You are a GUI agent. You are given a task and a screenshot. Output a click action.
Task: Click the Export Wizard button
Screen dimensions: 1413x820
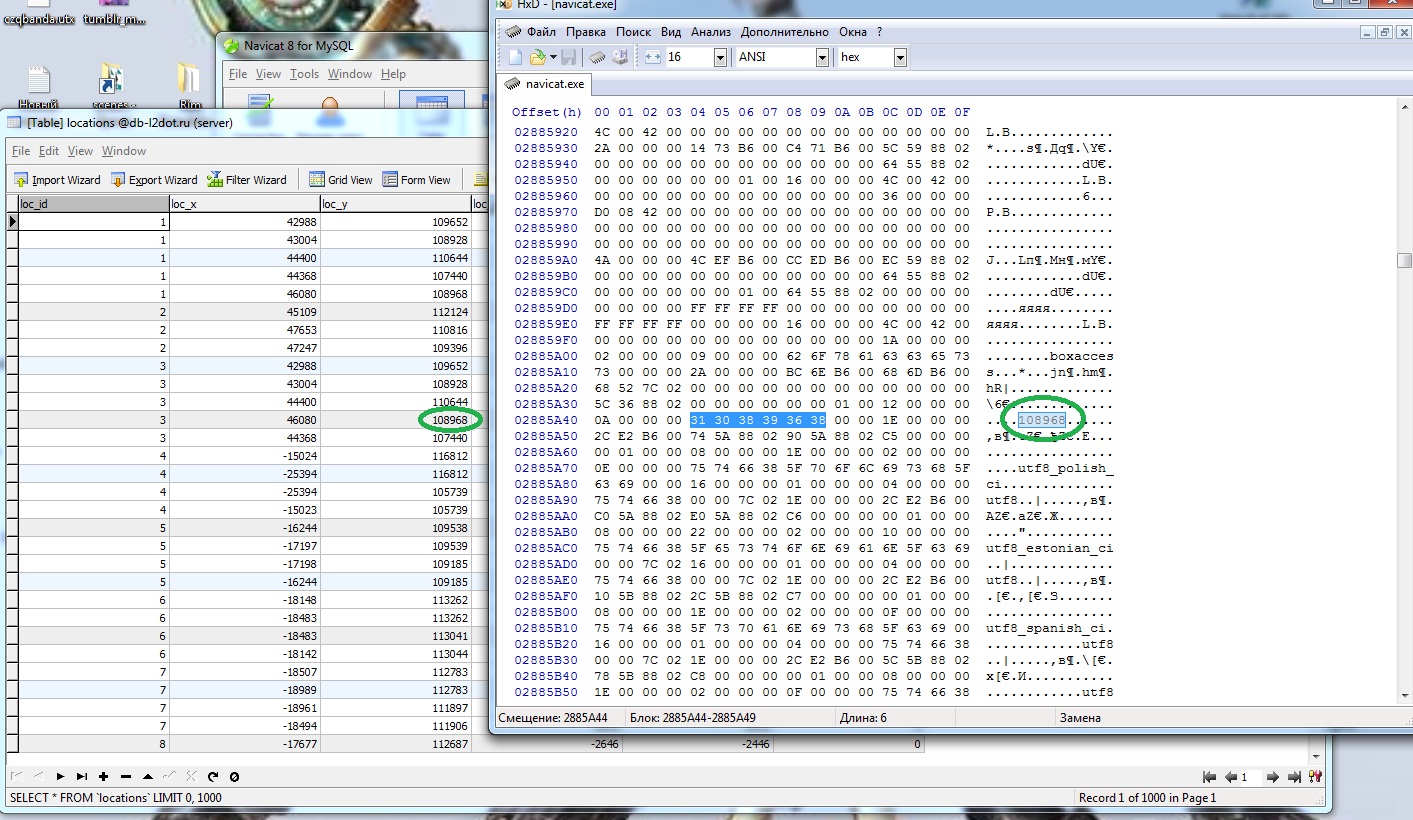(x=154, y=180)
